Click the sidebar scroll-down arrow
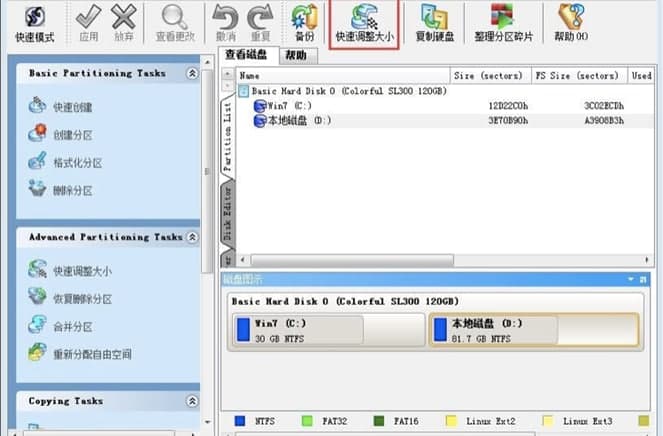Viewport: 663px width, 436px height. coord(207,422)
